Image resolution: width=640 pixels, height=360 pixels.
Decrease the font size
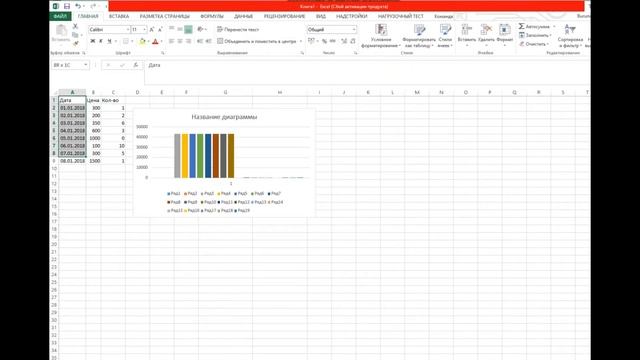(160, 30)
